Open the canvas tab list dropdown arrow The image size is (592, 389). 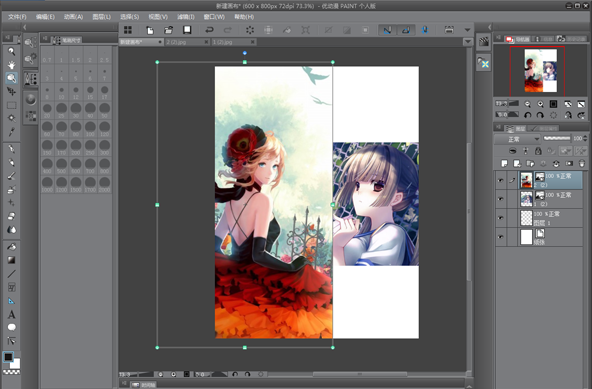click(467, 42)
